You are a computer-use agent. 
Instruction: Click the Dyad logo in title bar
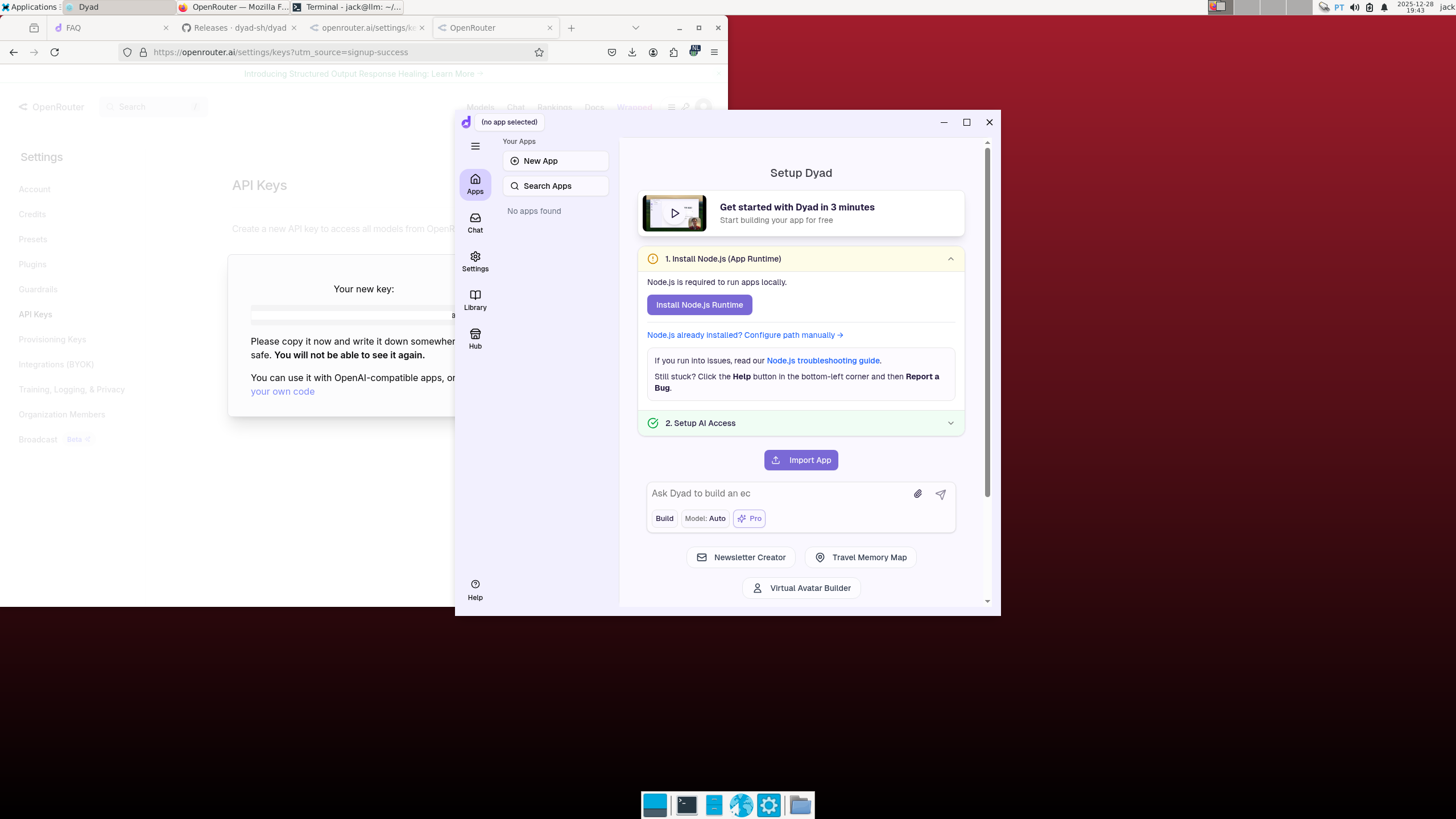pos(466,122)
